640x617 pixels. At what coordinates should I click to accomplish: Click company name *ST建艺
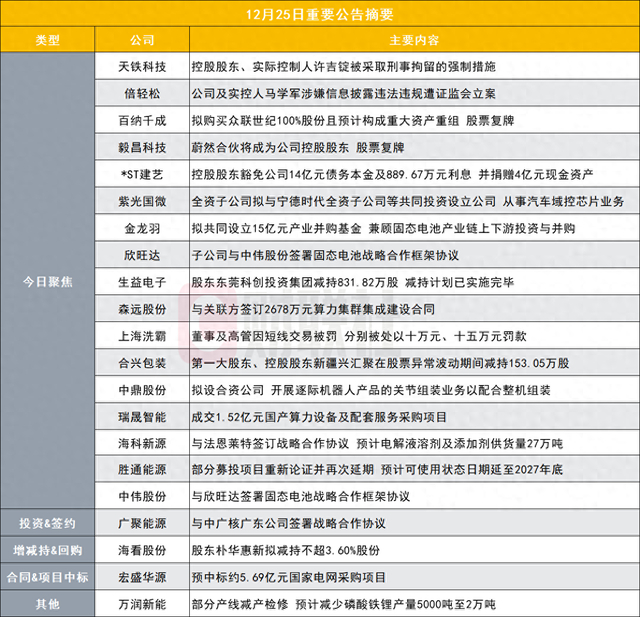[142, 174]
